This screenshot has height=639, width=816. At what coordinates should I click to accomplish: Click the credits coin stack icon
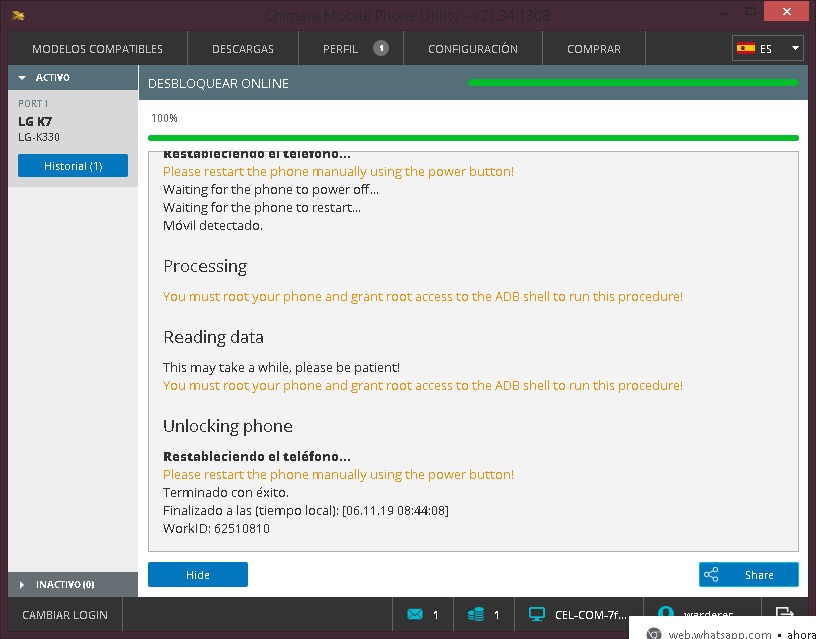476,615
